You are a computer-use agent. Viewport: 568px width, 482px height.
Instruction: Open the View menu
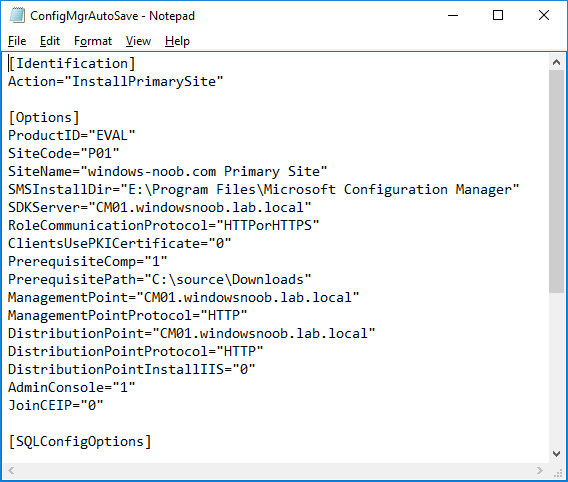pos(138,41)
